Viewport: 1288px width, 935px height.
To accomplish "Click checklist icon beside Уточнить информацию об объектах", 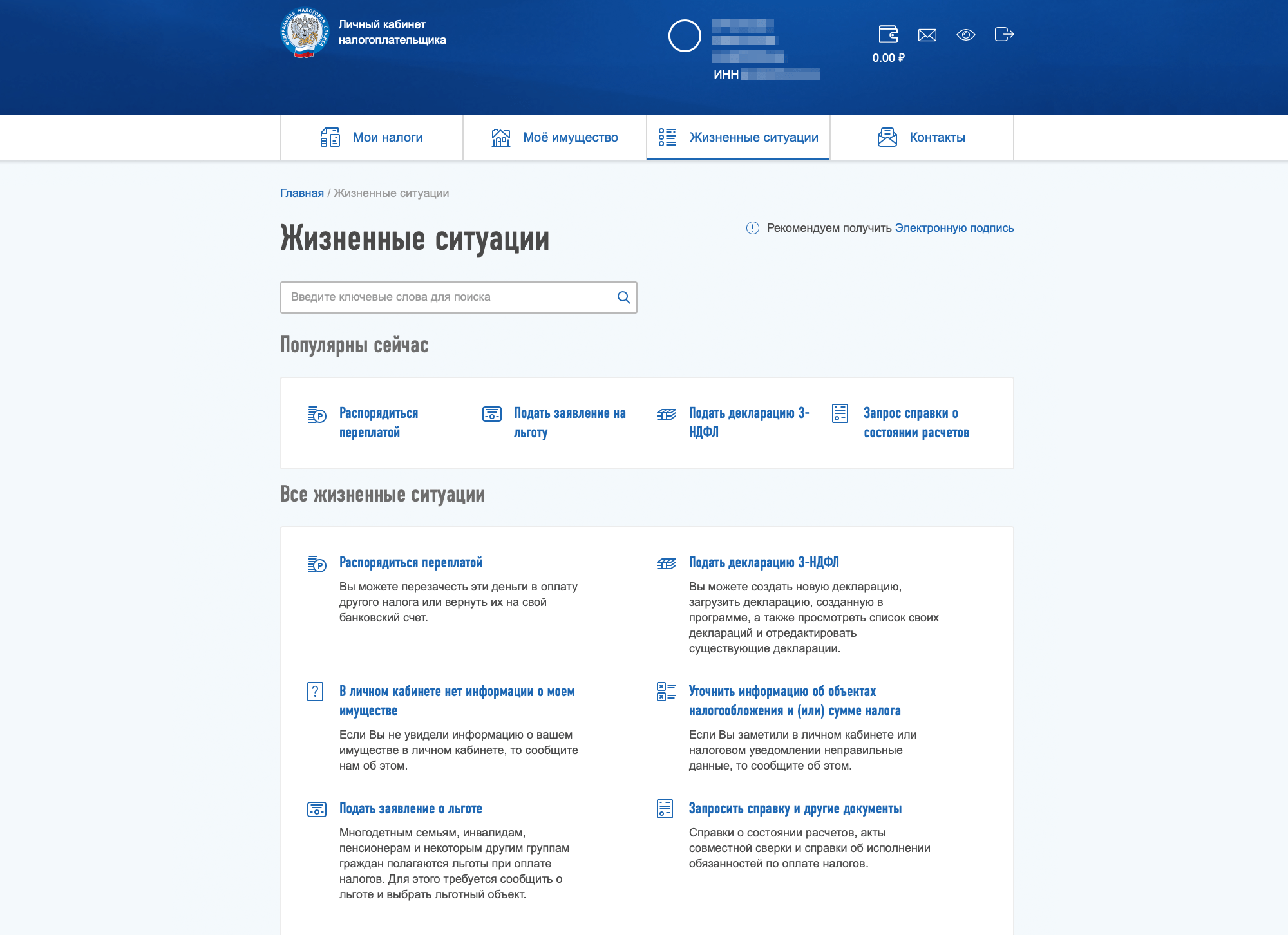I will pyautogui.click(x=667, y=692).
